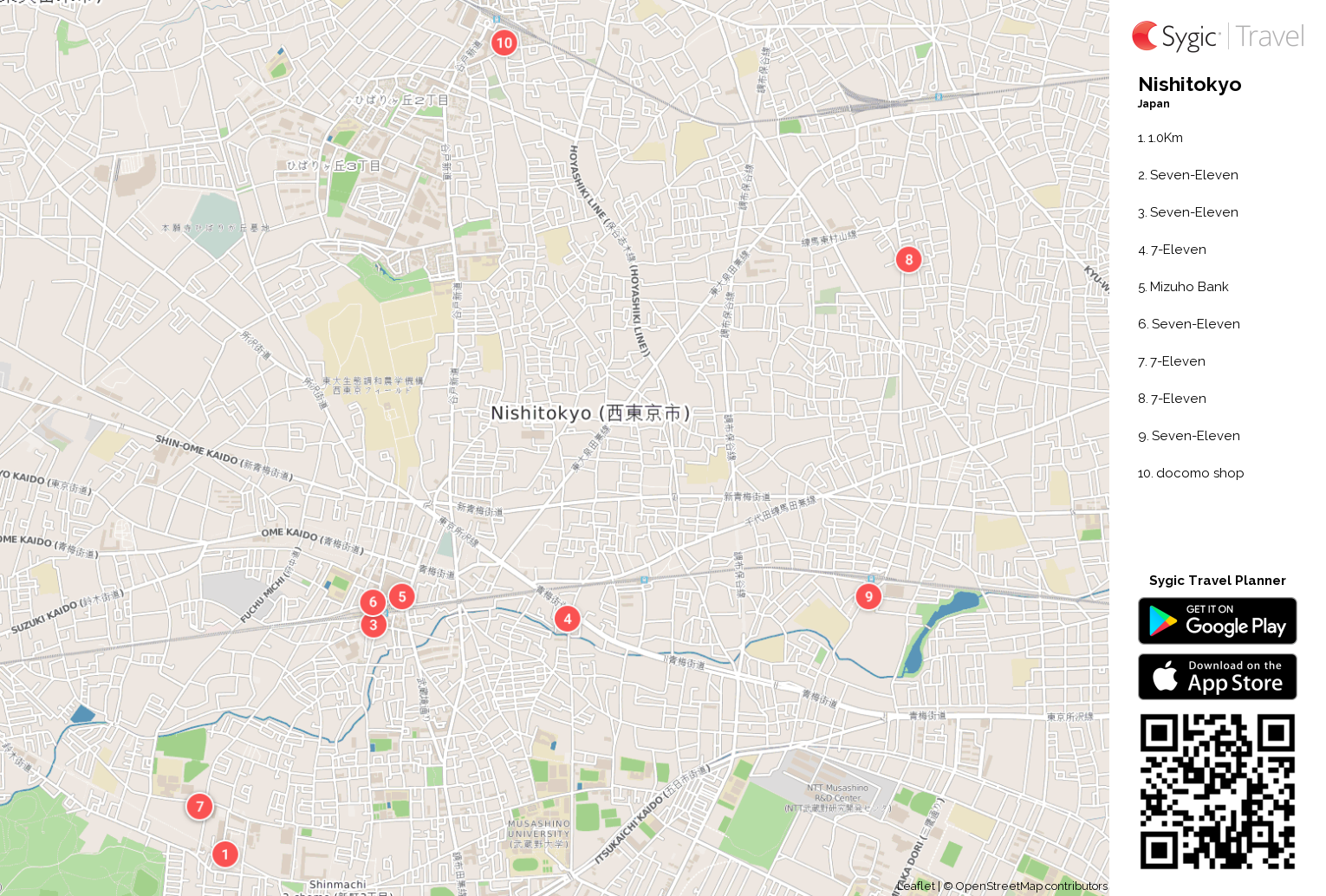Select map marker 8 in the northeast area

tap(907, 259)
